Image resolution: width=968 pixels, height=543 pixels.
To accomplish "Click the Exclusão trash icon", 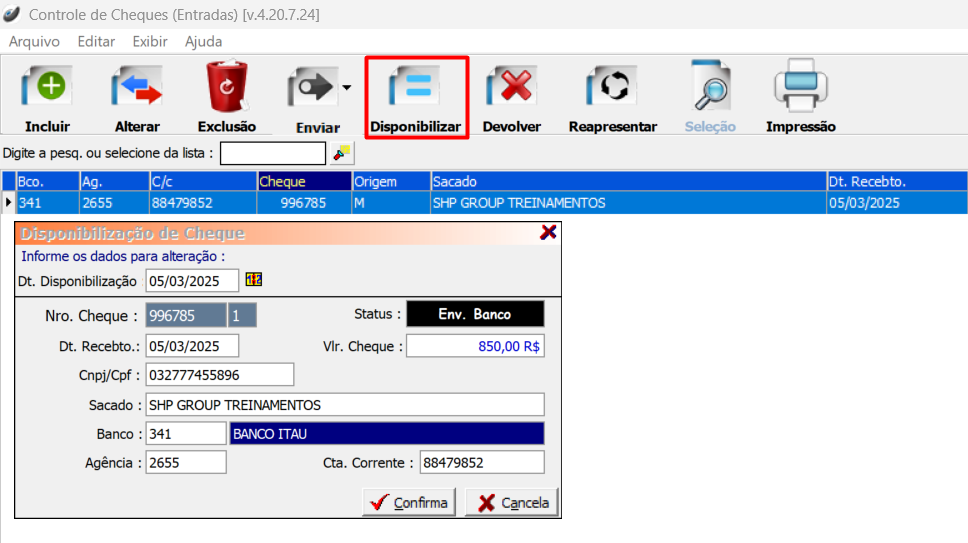I will [x=227, y=88].
